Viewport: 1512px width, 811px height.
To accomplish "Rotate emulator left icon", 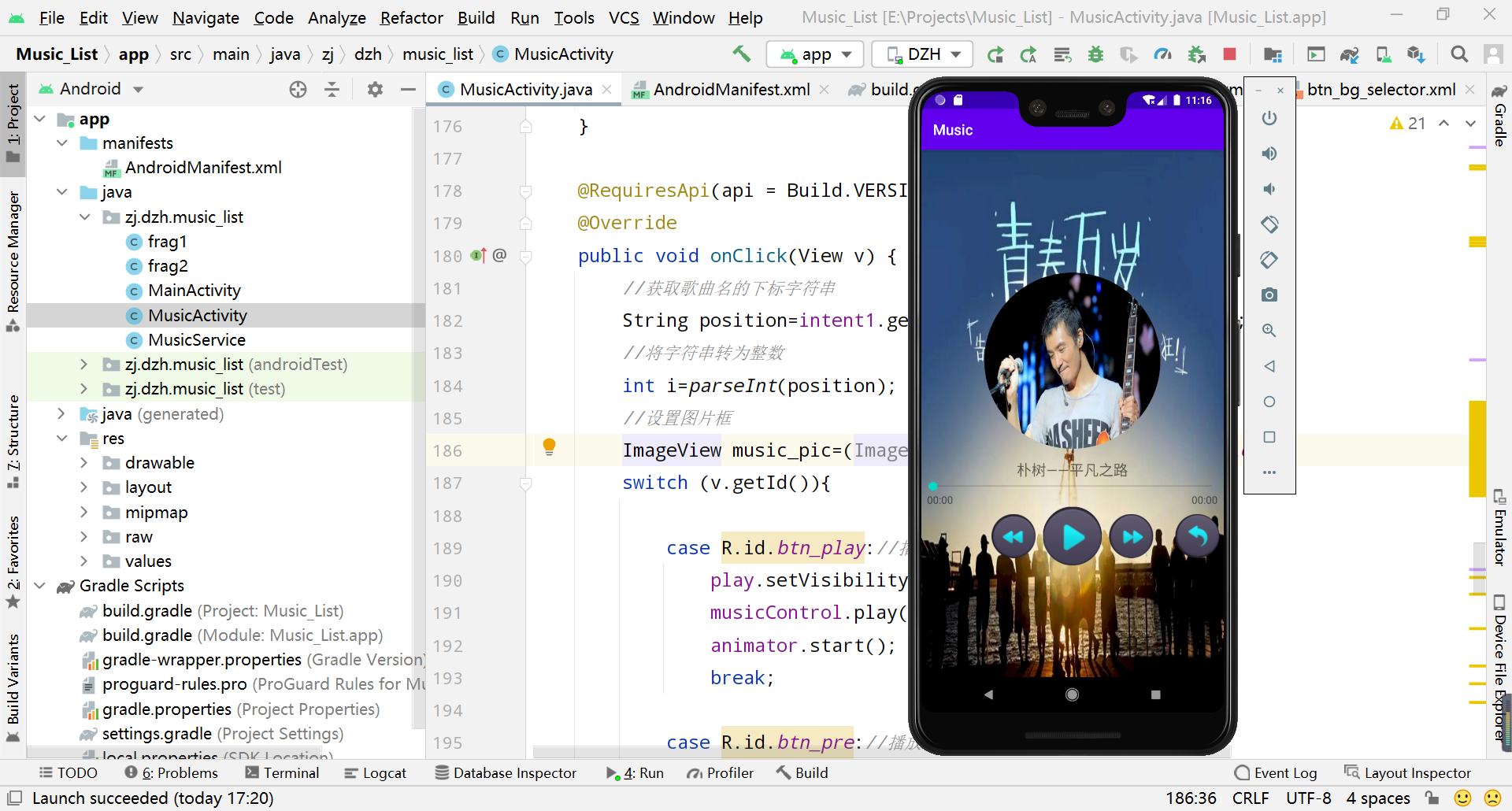I will coord(1269,224).
